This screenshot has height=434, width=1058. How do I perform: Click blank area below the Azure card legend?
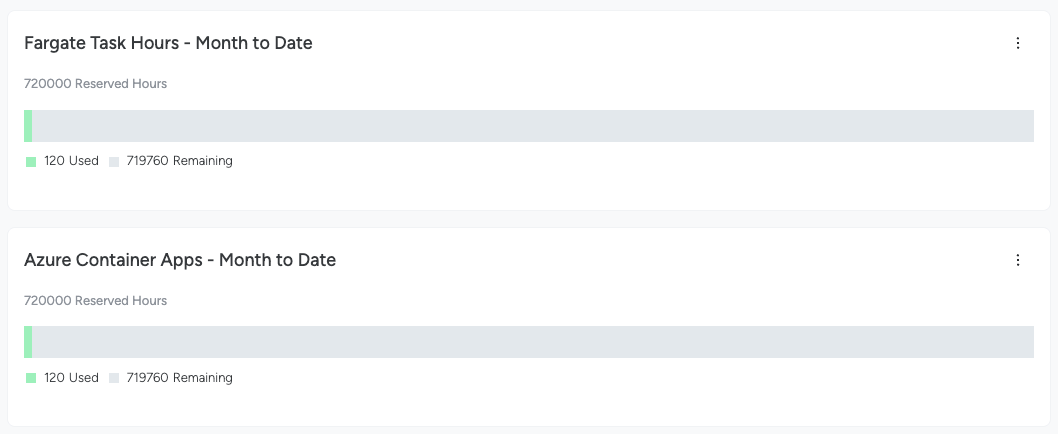point(529,406)
